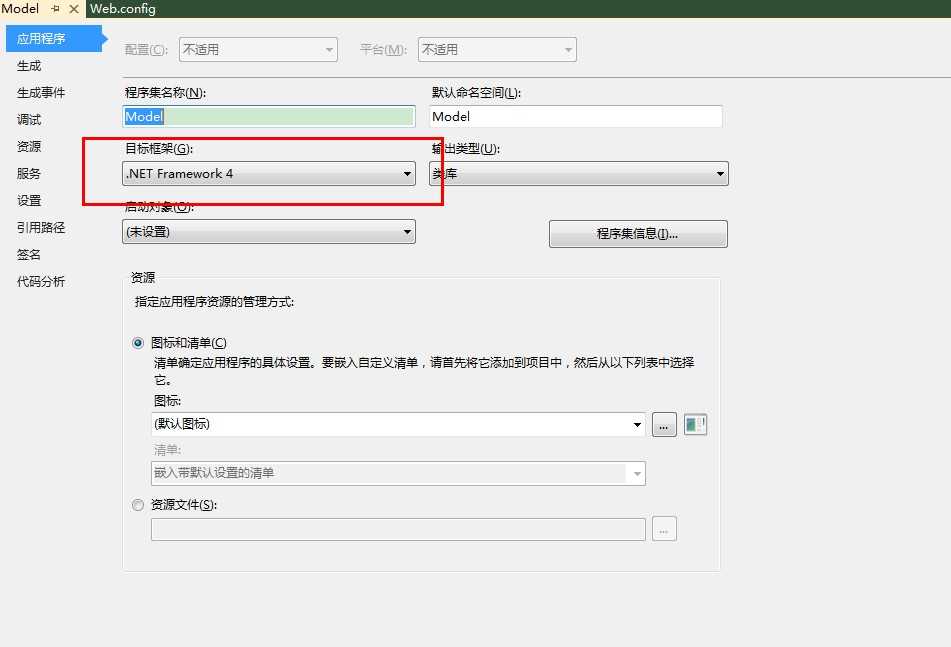Open the 目标框架 .NET Framework 4 dropdown

pyautogui.click(x=269, y=173)
